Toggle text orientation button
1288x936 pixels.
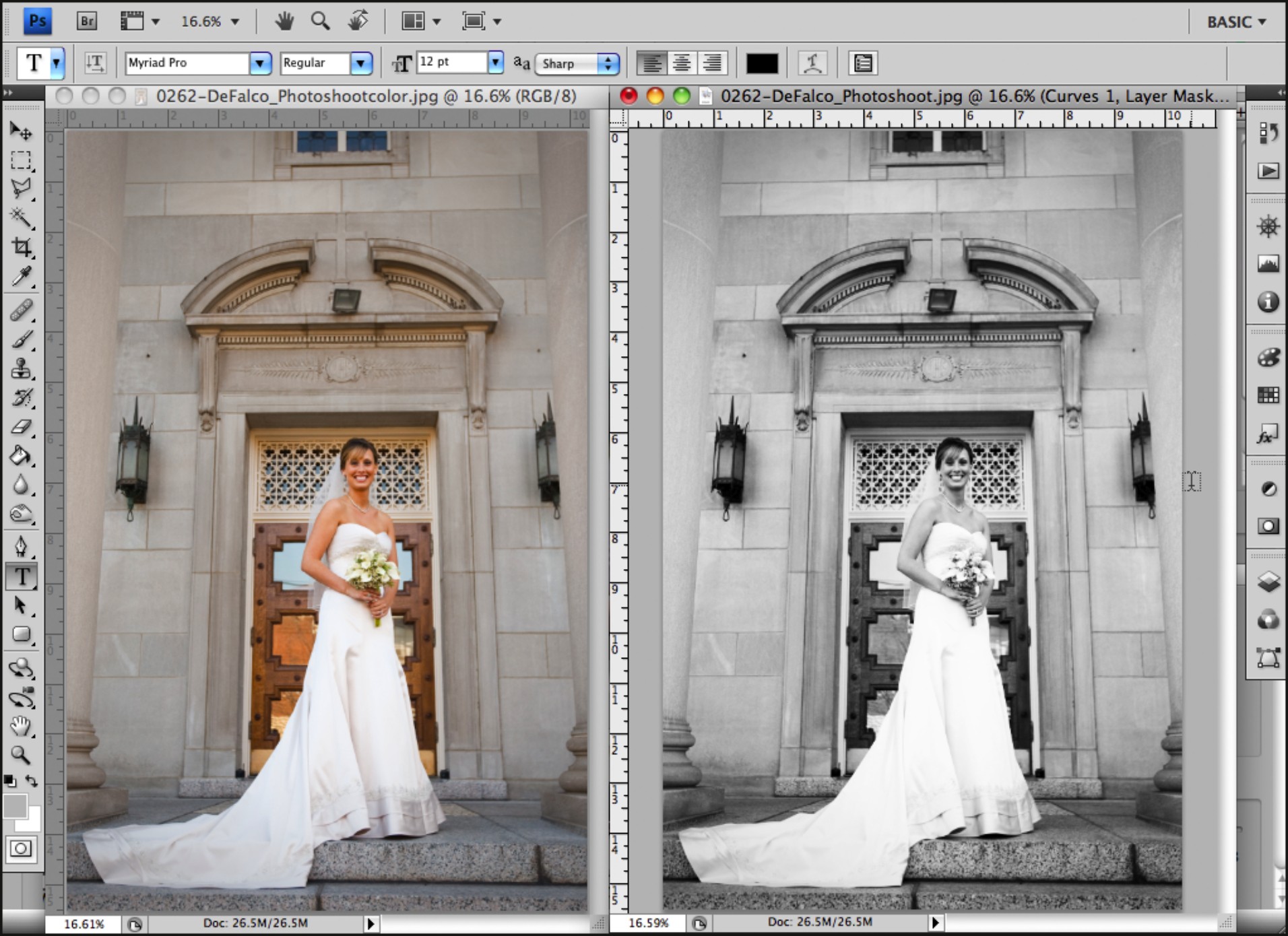point(95,63)
